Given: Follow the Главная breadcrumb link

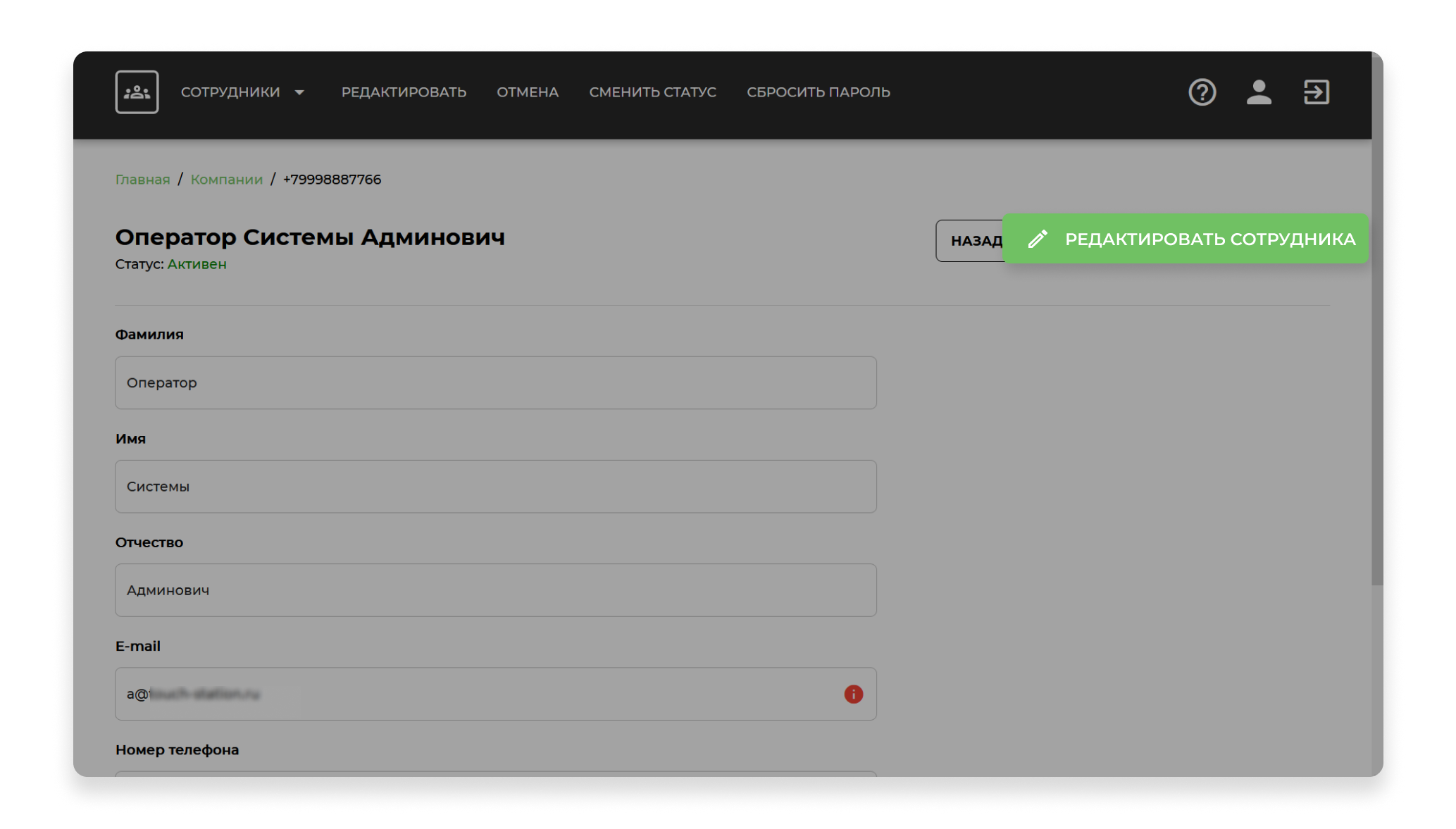Looking at the screenshot, I should (x=142, y=180).
